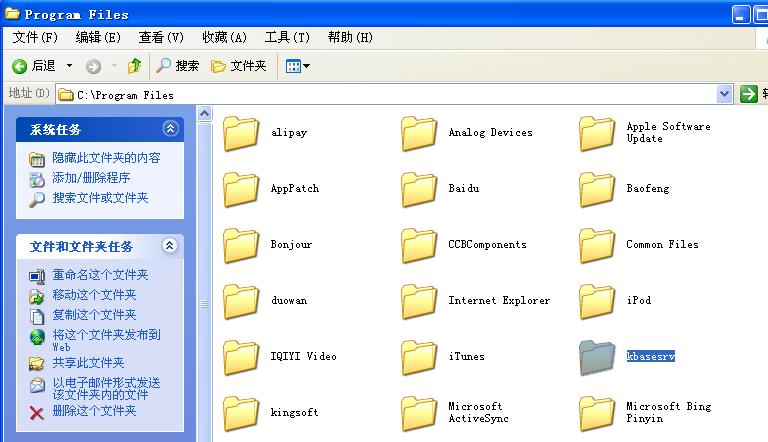This screenshot has height=442, width=768.
Task: Select the iTunes folder icon
Action: pyautogui.click(x=418, y=357)
